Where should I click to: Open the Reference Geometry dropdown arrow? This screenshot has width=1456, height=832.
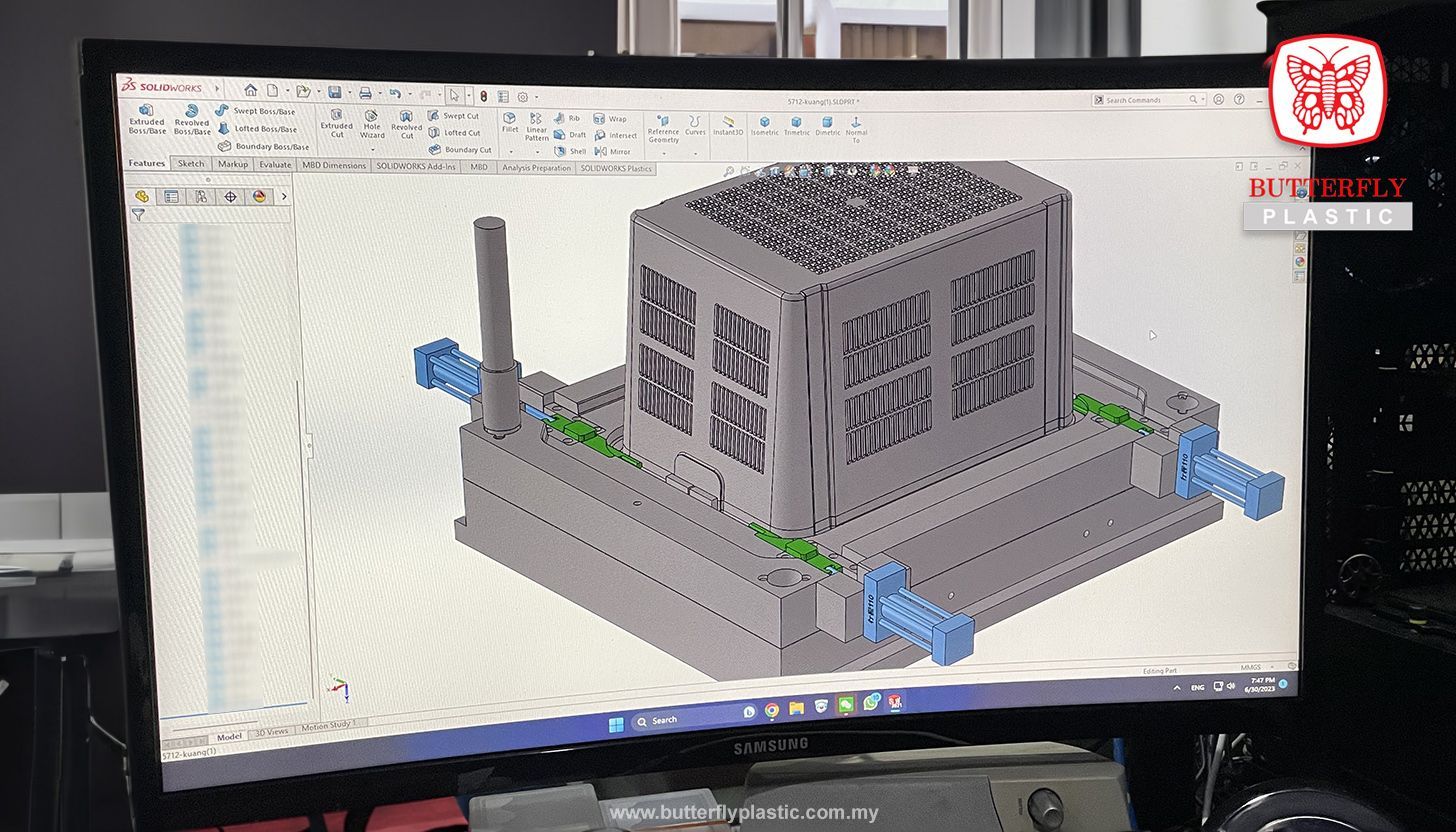[x=663, y=153]
